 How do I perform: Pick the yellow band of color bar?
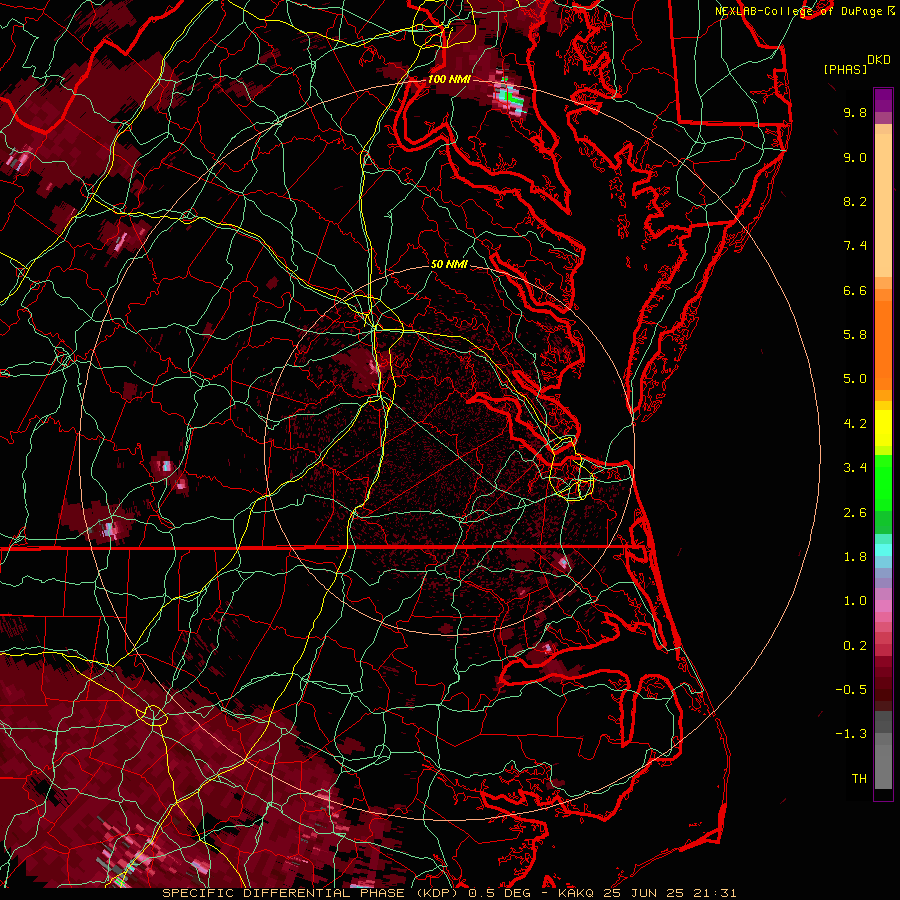coord(883,428)
